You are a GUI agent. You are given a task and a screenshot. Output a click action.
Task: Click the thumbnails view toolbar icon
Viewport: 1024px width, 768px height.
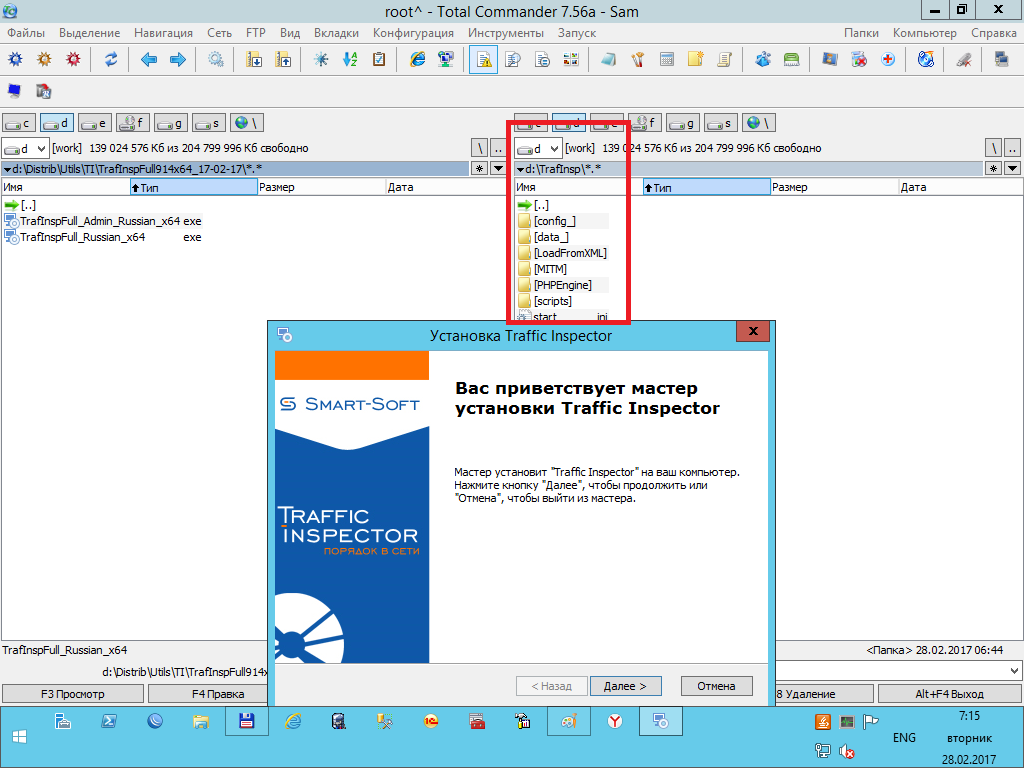pos(571,59)
